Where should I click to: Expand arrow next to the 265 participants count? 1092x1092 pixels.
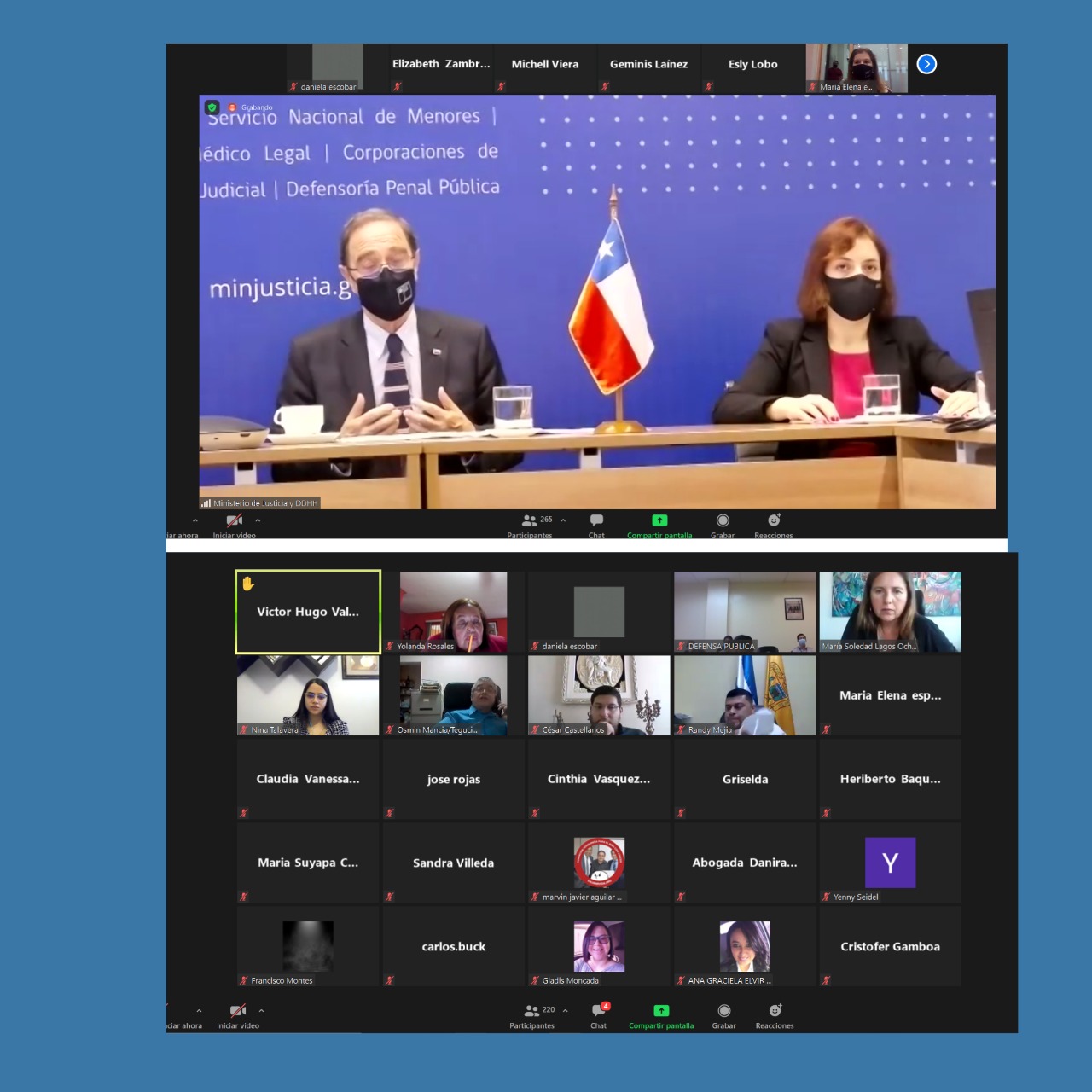[x=563, y=520]
